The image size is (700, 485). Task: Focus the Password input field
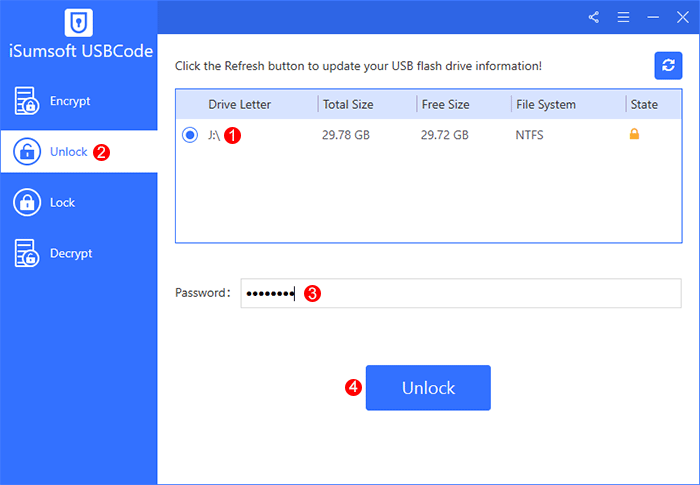coord(461,293)
